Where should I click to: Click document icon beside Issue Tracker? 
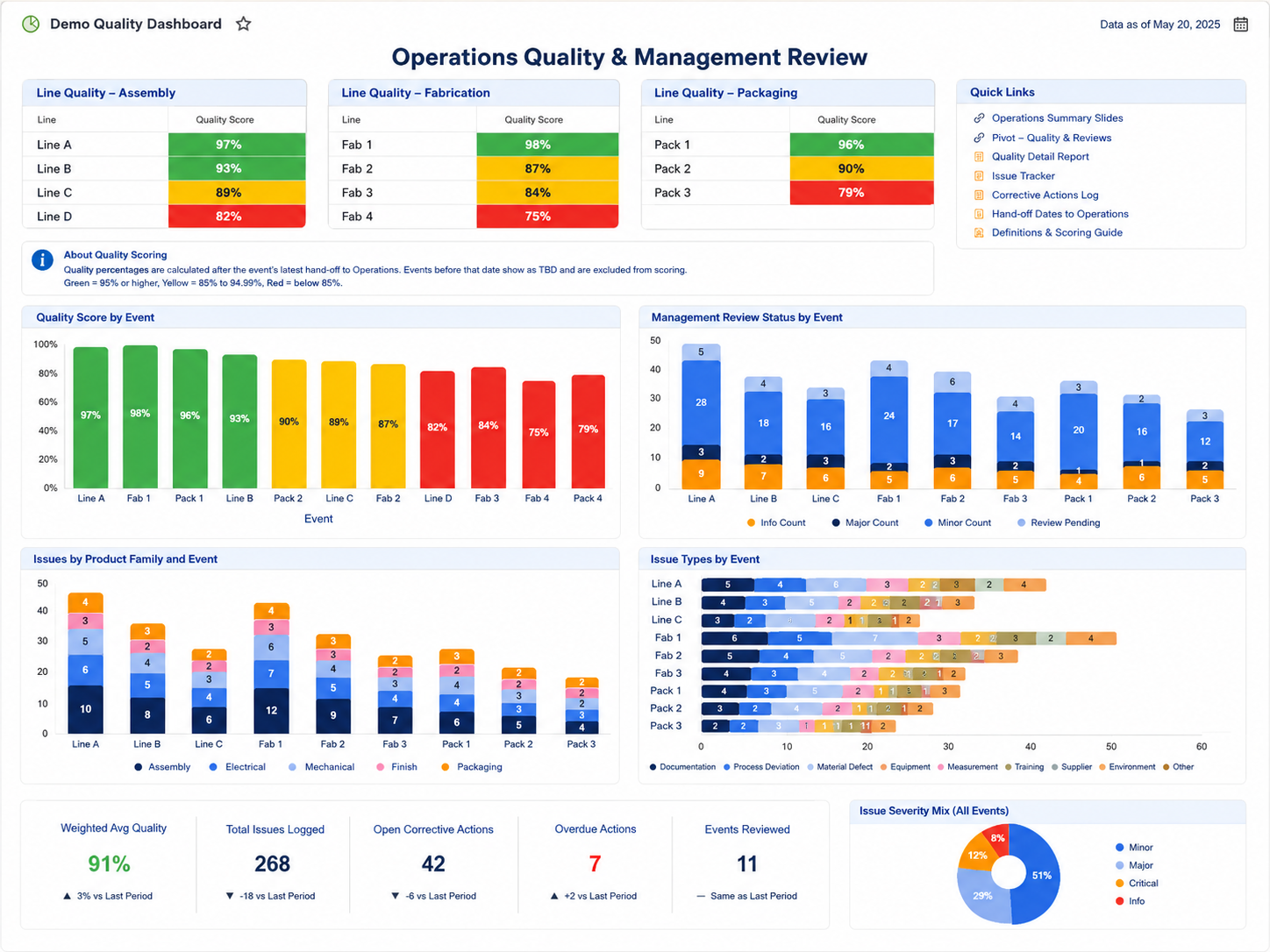[979, 176]
